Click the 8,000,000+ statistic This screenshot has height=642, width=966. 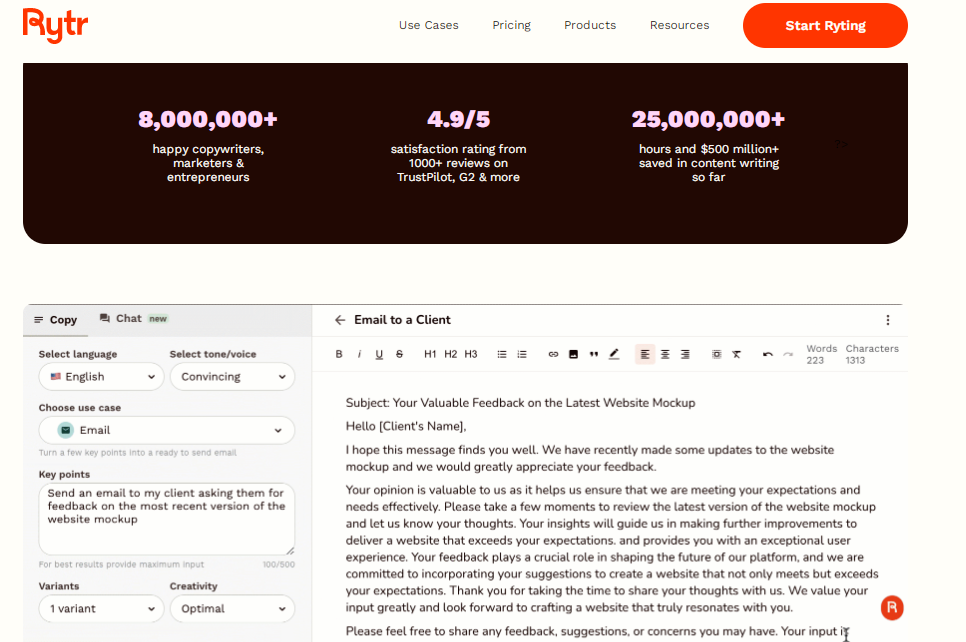208,119
